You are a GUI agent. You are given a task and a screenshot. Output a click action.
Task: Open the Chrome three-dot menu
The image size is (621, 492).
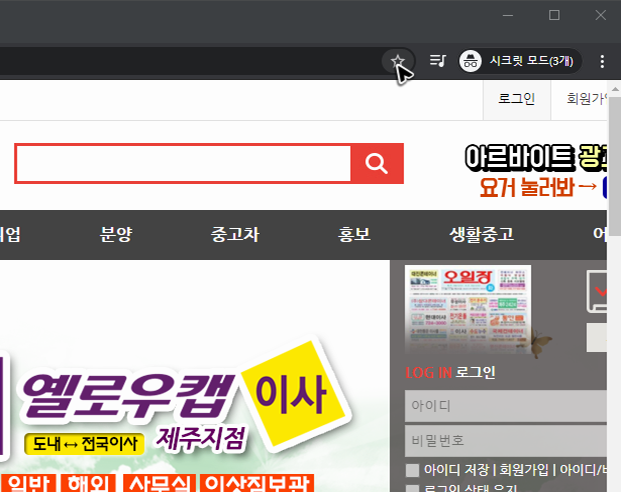(602, 61)
